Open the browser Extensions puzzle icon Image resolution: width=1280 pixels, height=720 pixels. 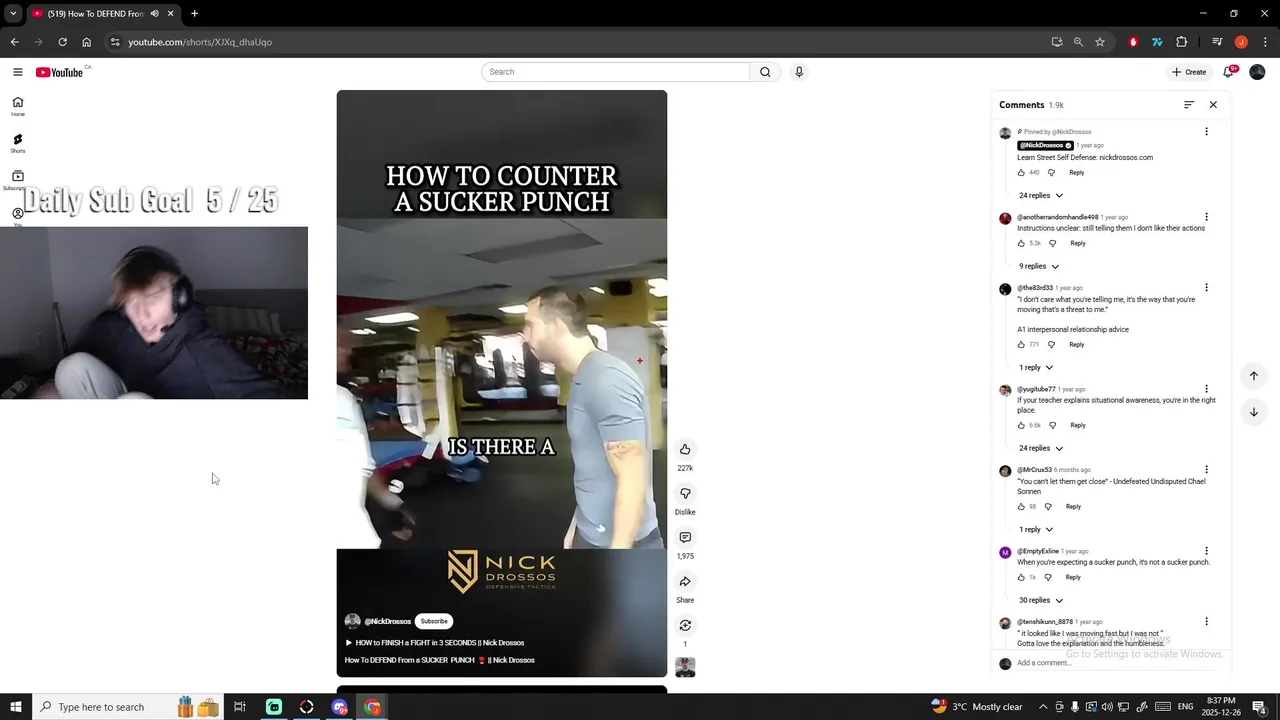1181,42
